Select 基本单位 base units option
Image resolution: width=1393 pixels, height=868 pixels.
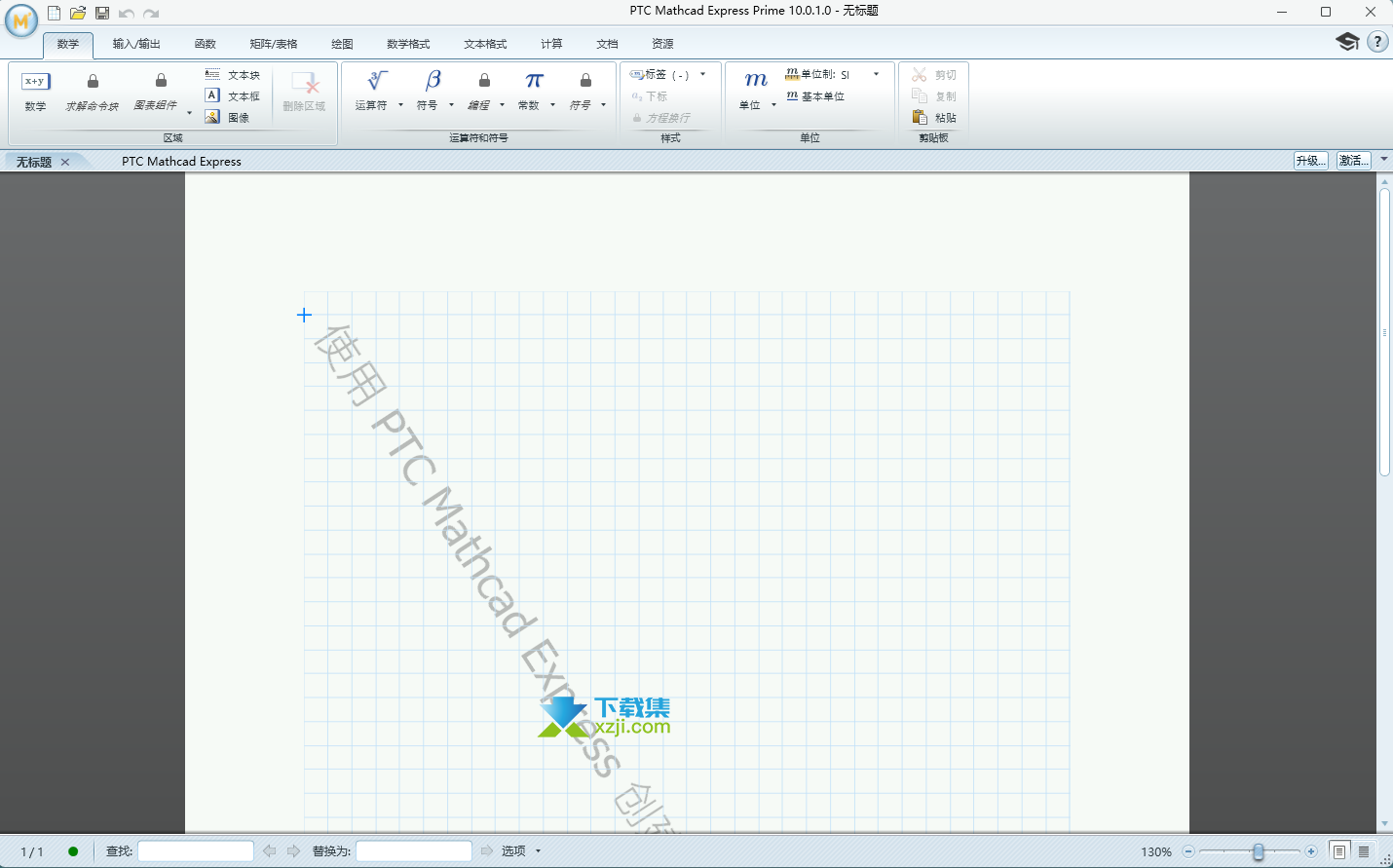click(x=815, y=95)
